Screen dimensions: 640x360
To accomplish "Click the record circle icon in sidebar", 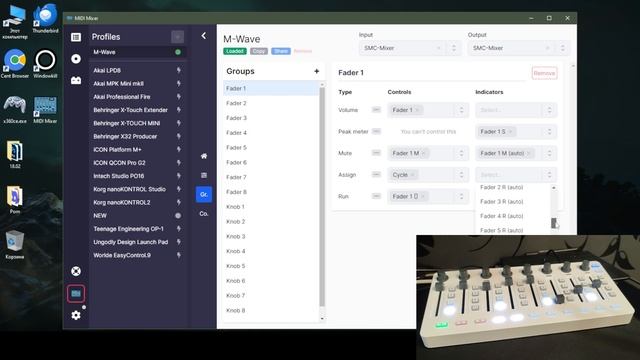I will pos(76,59).
